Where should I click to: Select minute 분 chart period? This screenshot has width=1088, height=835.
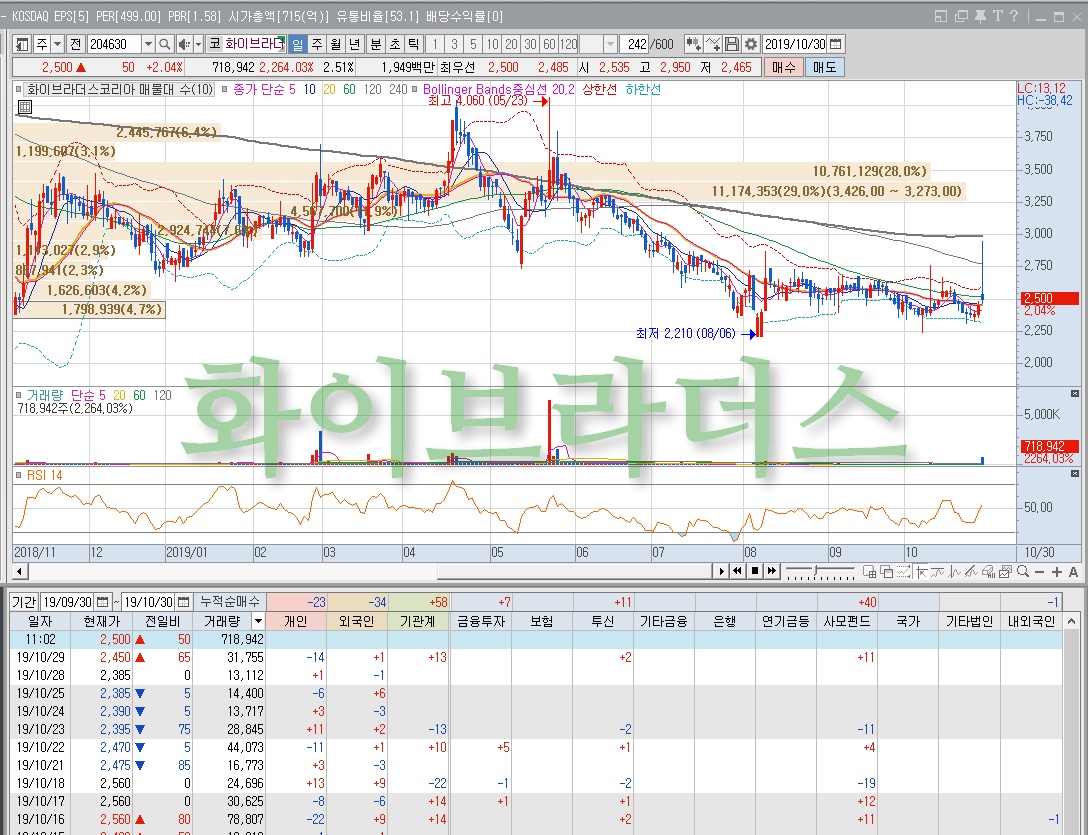[x=375, y=44]
